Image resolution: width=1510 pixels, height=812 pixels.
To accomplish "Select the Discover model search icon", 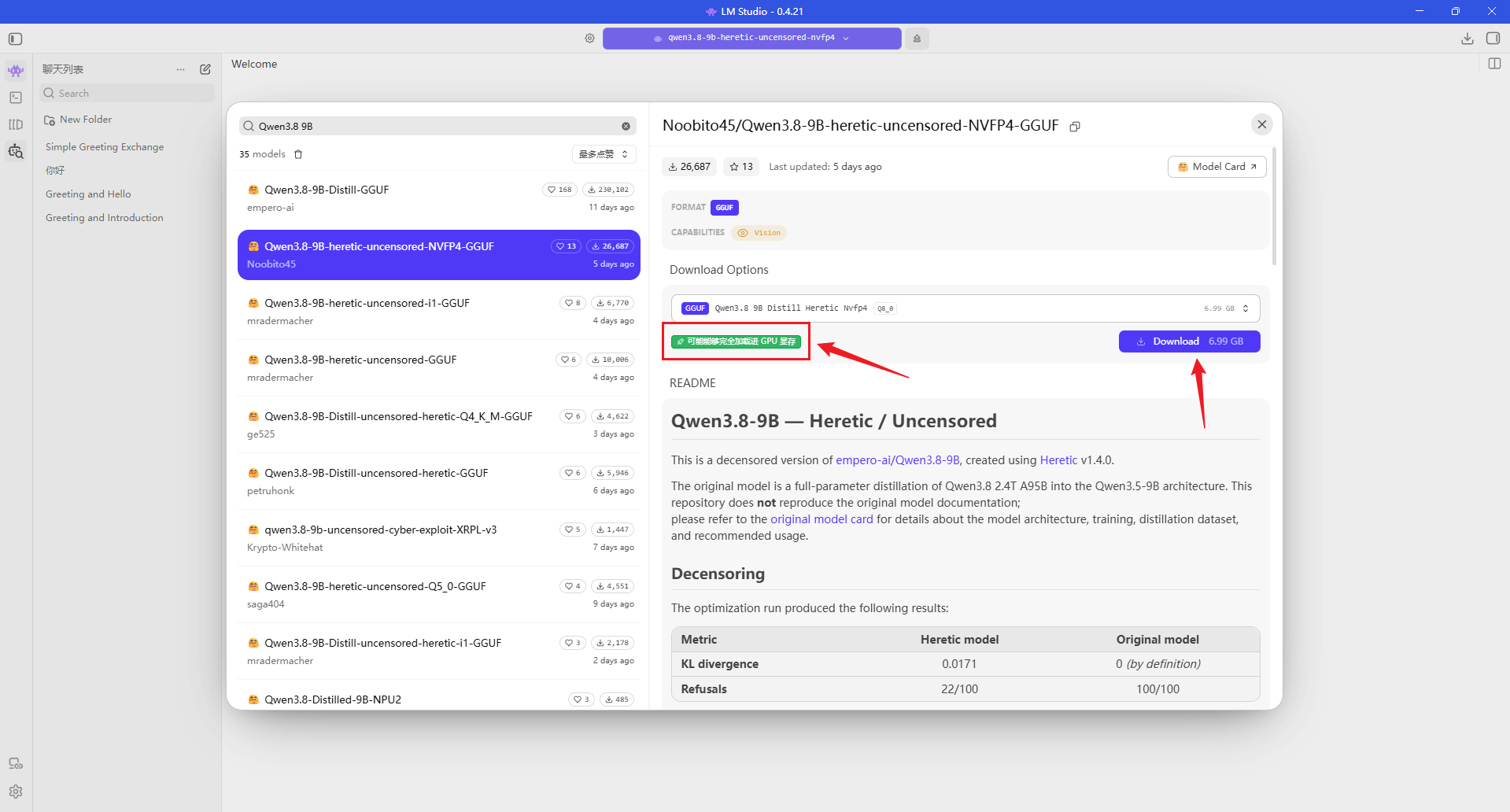I will click(x=16, y=151).
